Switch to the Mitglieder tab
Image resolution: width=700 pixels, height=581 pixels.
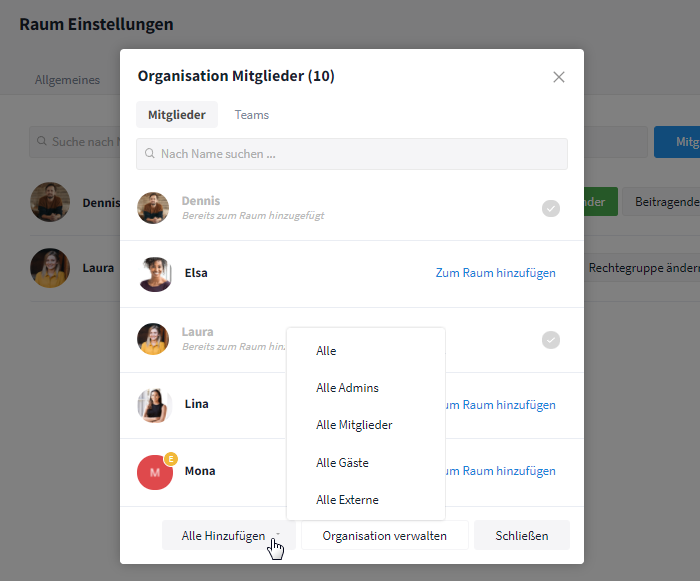177,115
